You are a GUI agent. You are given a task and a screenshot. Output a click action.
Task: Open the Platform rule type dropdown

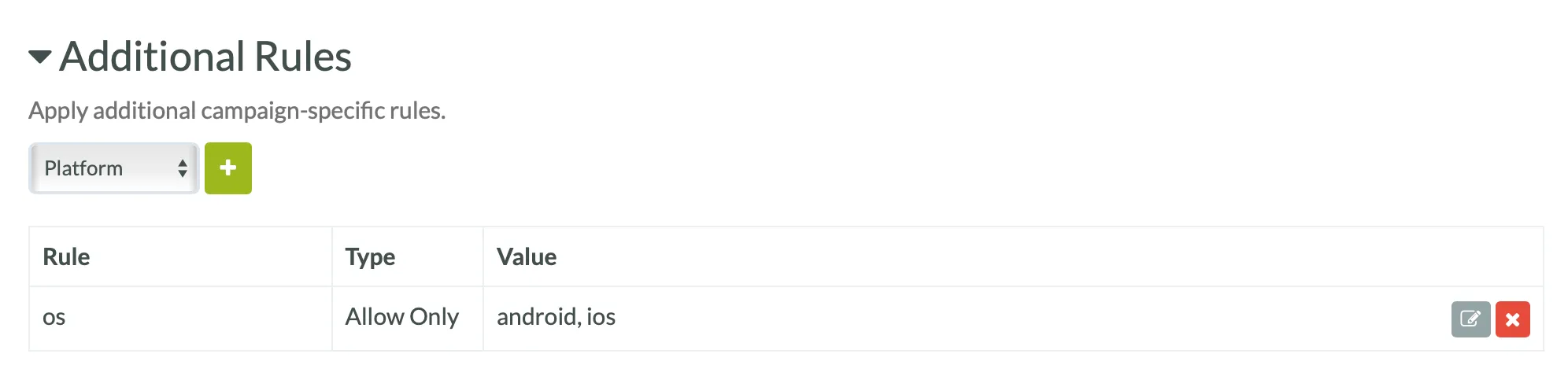pyautogui.click(x=114, y=168)
